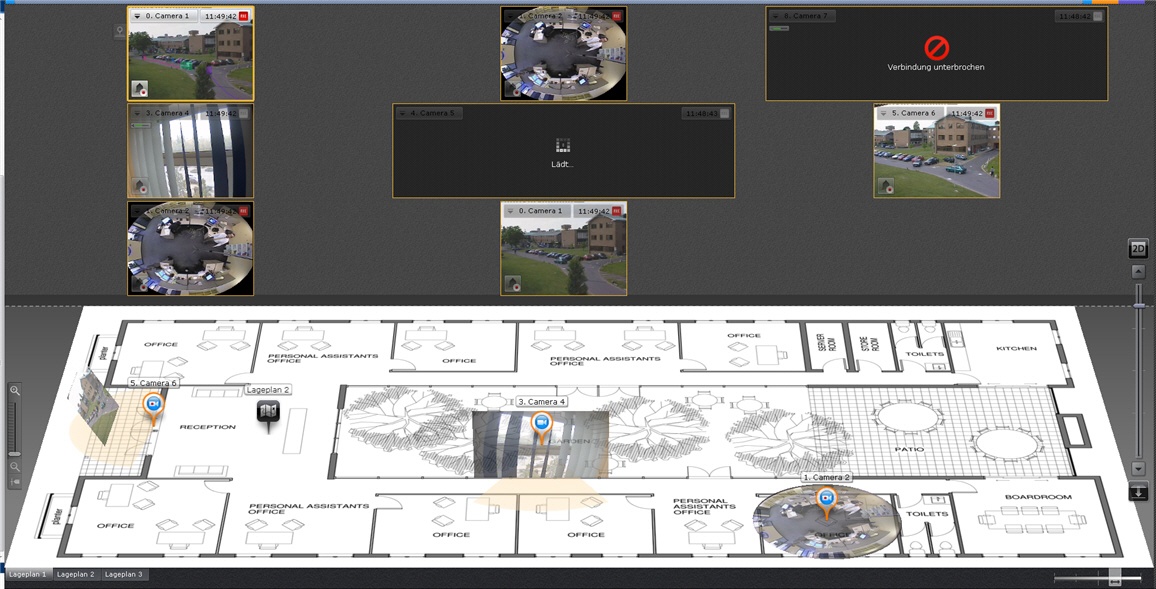Expand the Camera 5 tile dropdown arrow
The image size is (1156, 589).
[402, 113]
